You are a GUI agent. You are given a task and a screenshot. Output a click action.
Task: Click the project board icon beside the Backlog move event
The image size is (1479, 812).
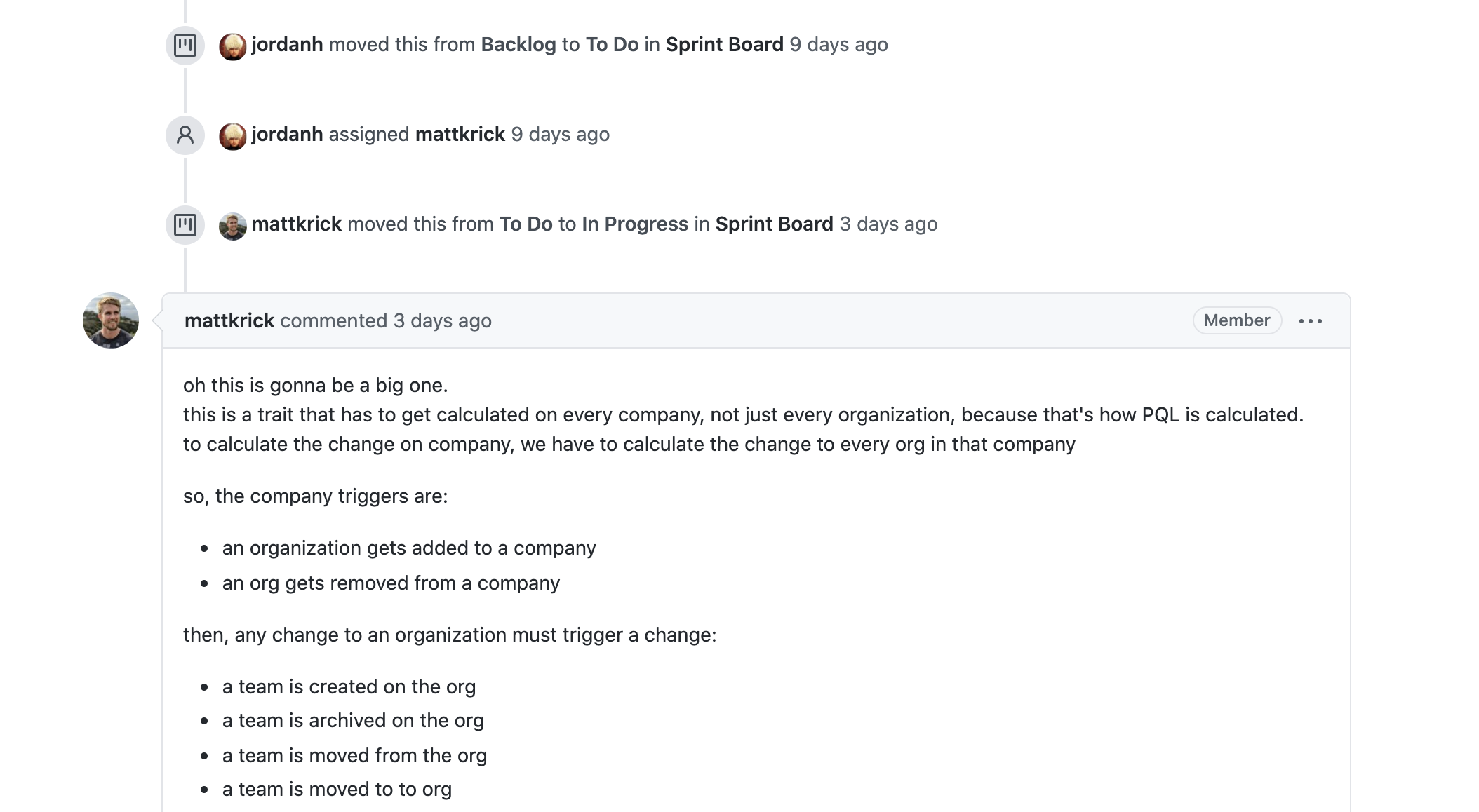pyautogui.click(x=185, y=44)
